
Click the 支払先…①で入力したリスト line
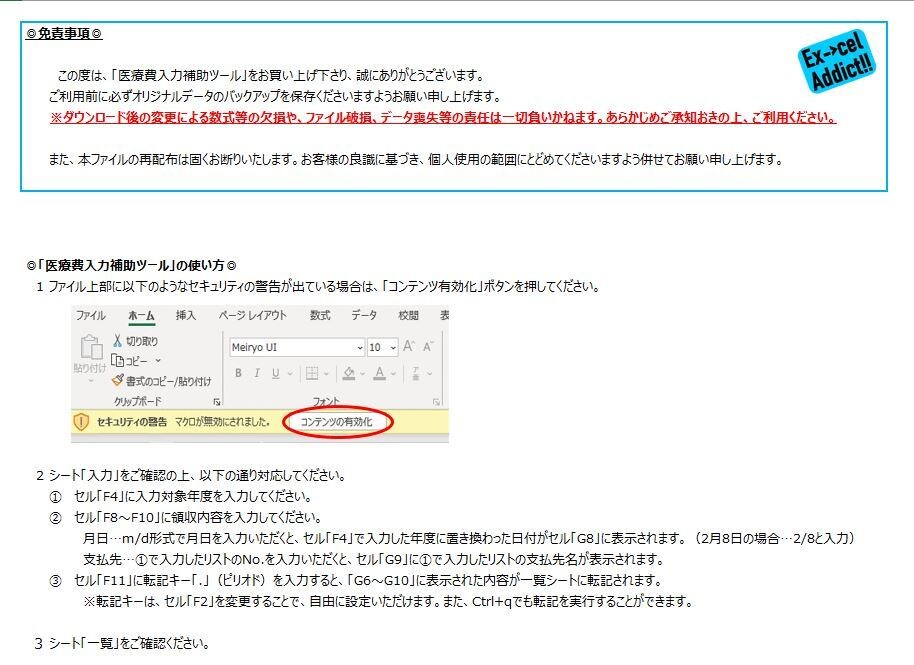[x=374, y=559]
